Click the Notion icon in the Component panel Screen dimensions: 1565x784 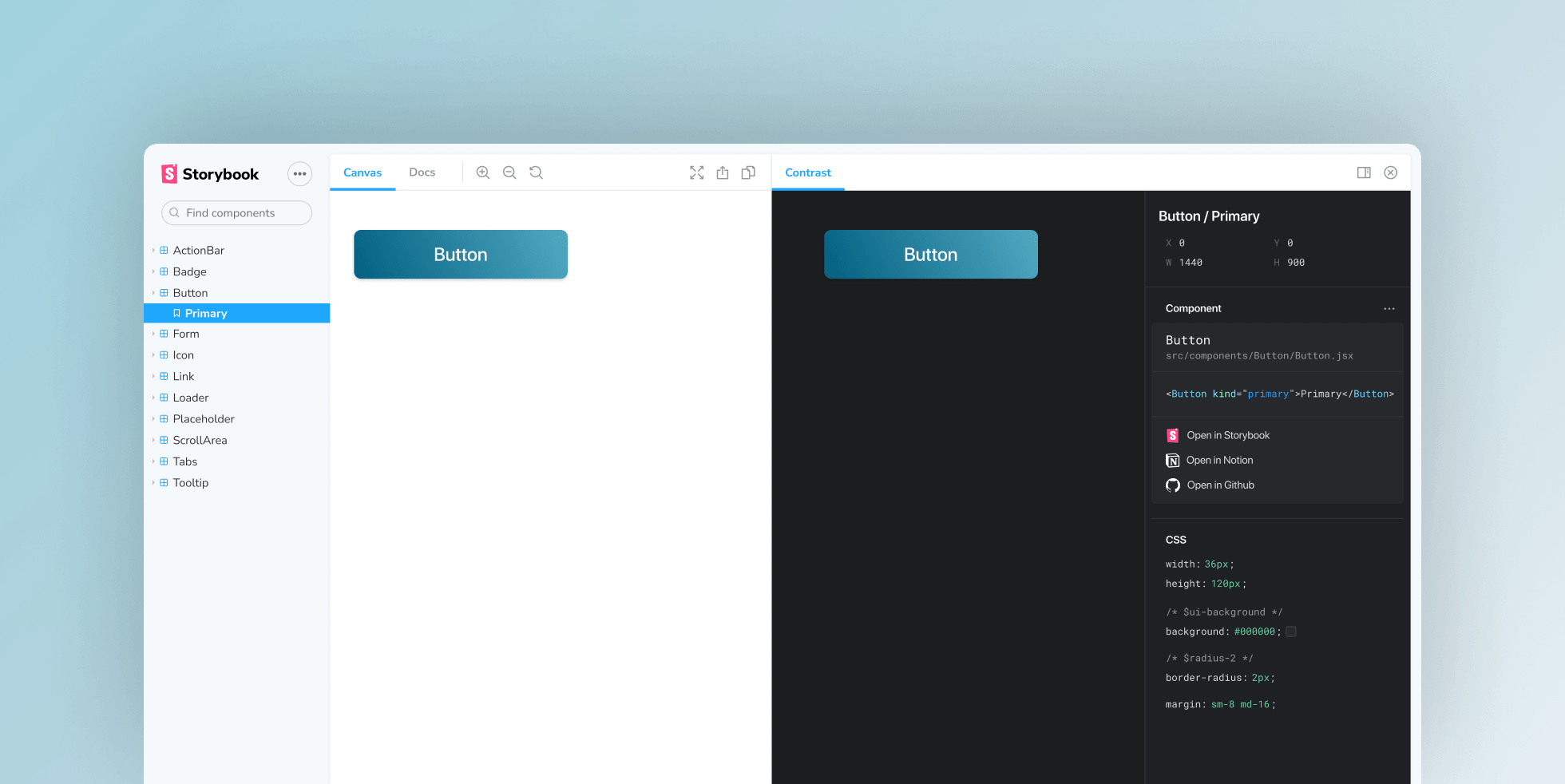[1172, 460]
